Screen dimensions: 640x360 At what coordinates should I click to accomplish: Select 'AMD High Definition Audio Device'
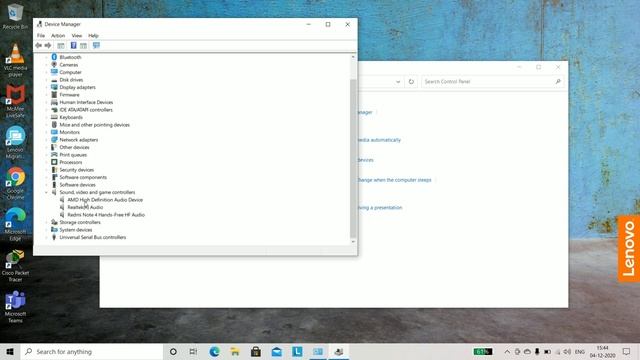(105, 200)
